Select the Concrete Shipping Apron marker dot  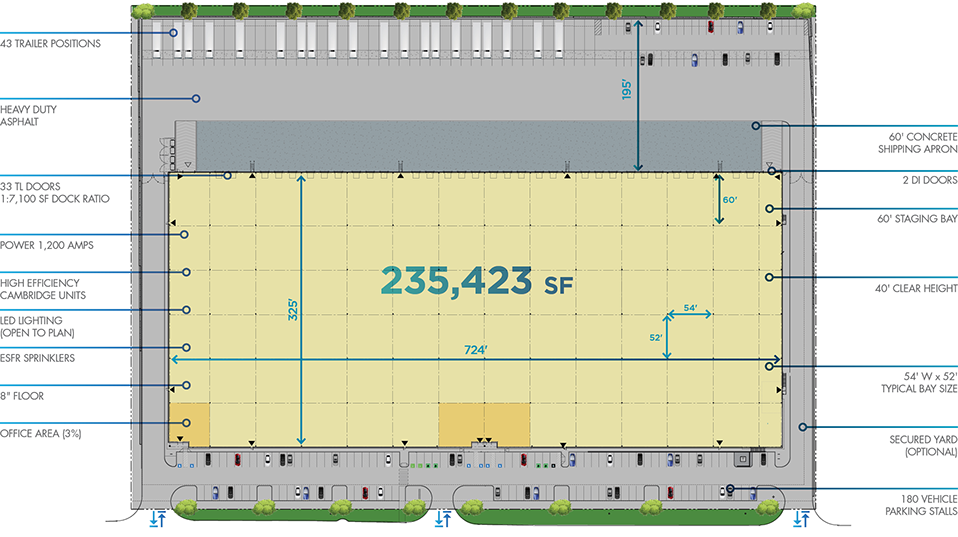(757, 126)
